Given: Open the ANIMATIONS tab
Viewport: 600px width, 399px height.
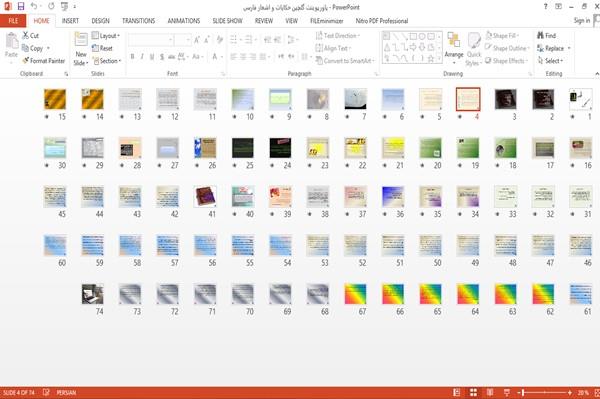Looking at the screenshot, I should click(x=184, y=21).
